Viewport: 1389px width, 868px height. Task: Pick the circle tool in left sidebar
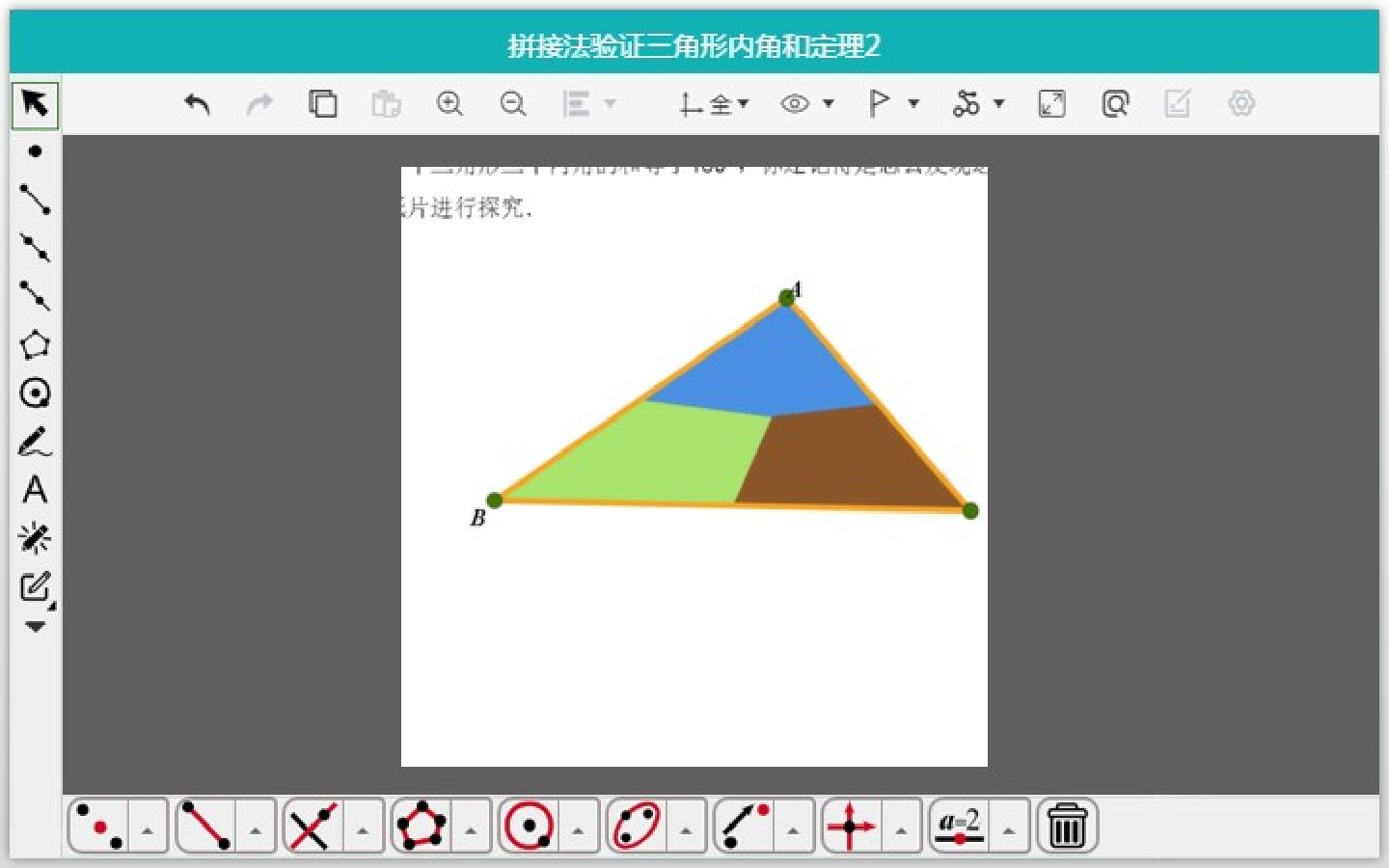[x=35, y=393]
